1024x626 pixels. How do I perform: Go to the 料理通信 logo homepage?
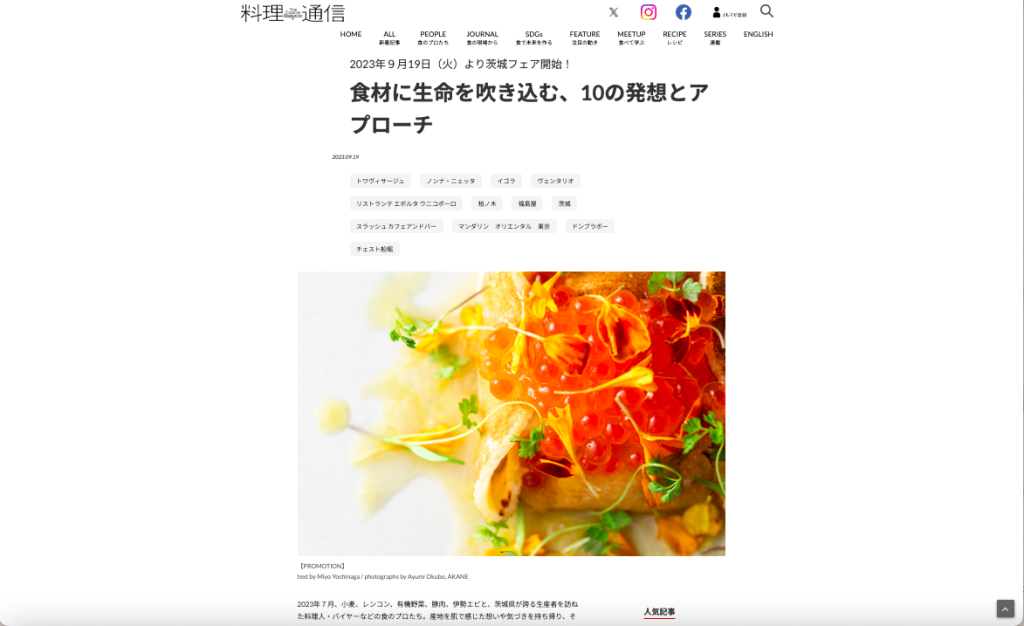pos(293,13)
